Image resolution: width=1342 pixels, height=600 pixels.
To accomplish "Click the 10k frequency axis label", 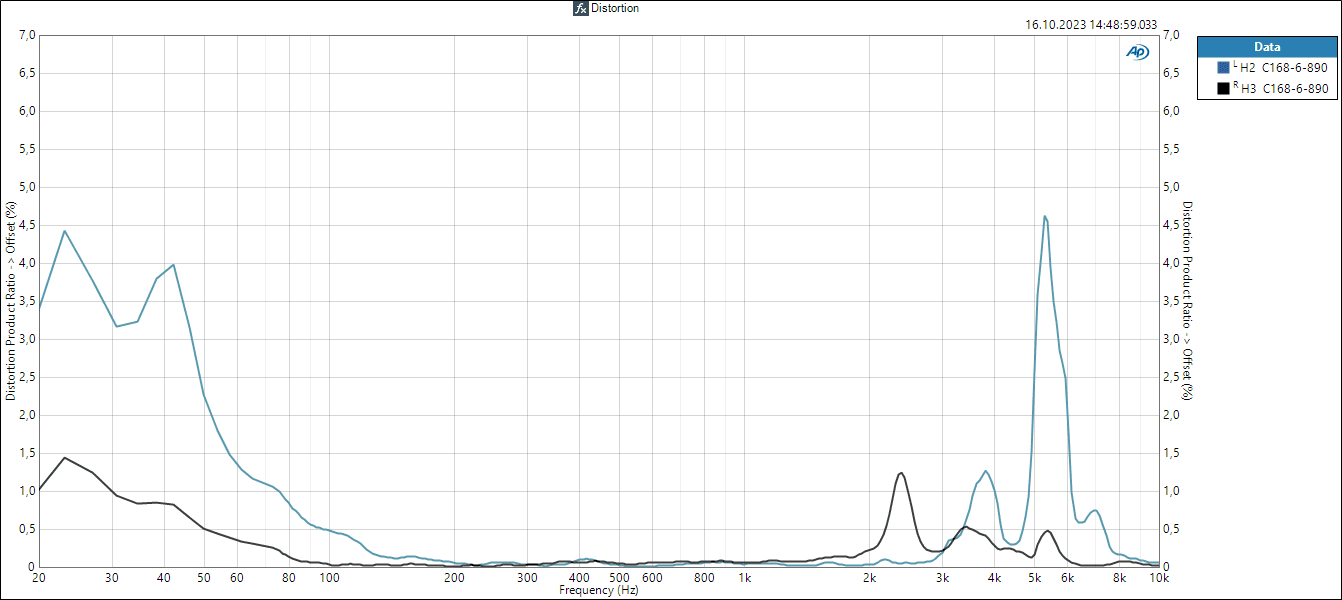I will point(1159,578).
